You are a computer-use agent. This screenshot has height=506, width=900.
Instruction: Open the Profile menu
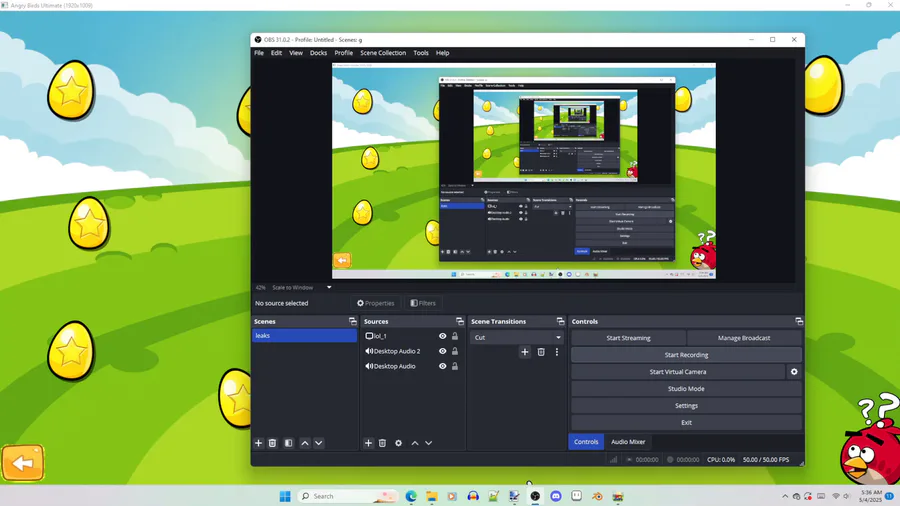click(x=343, y=53)
